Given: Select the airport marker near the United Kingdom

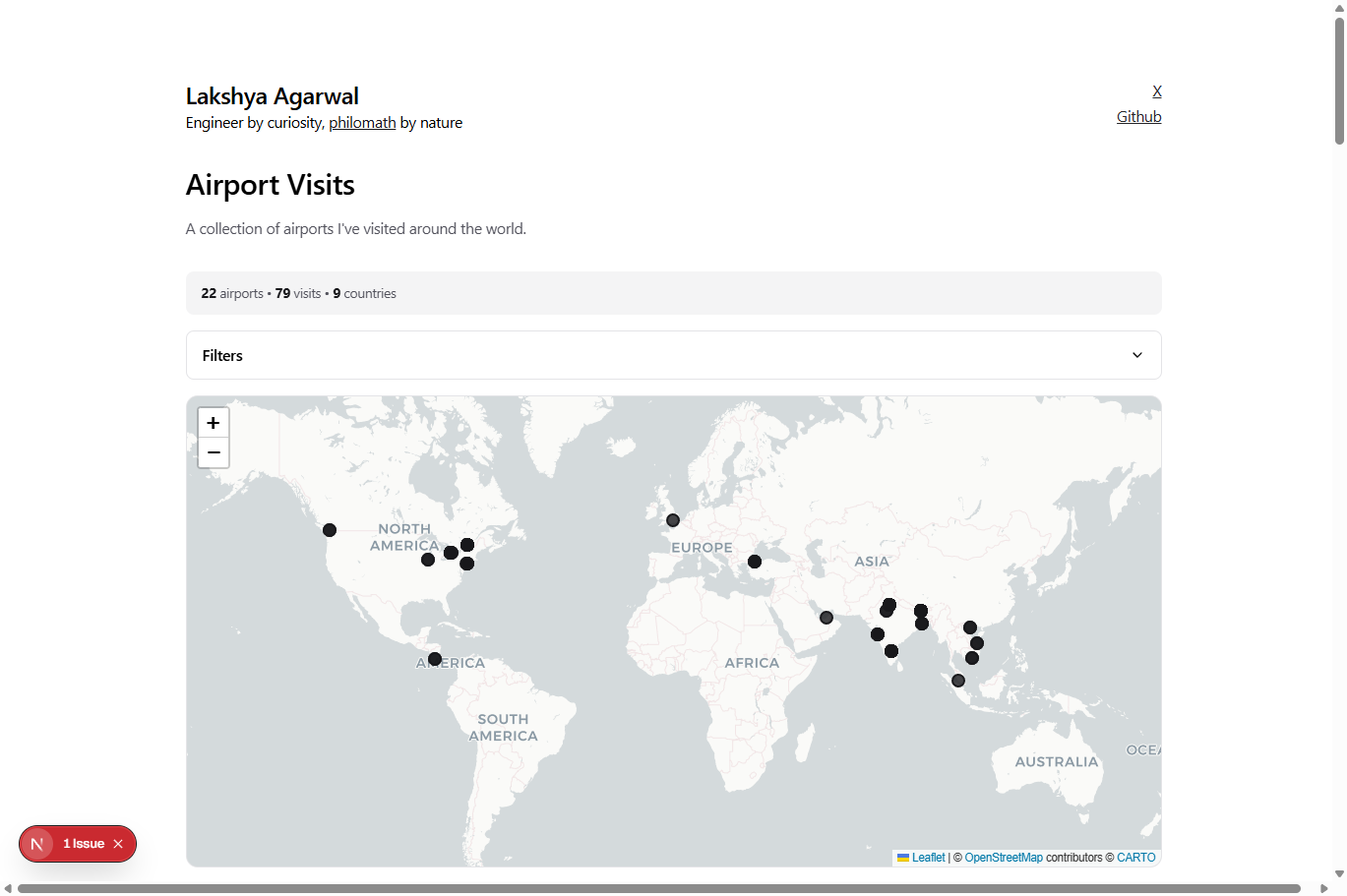Looking at the screenshot, I should 673,519.
